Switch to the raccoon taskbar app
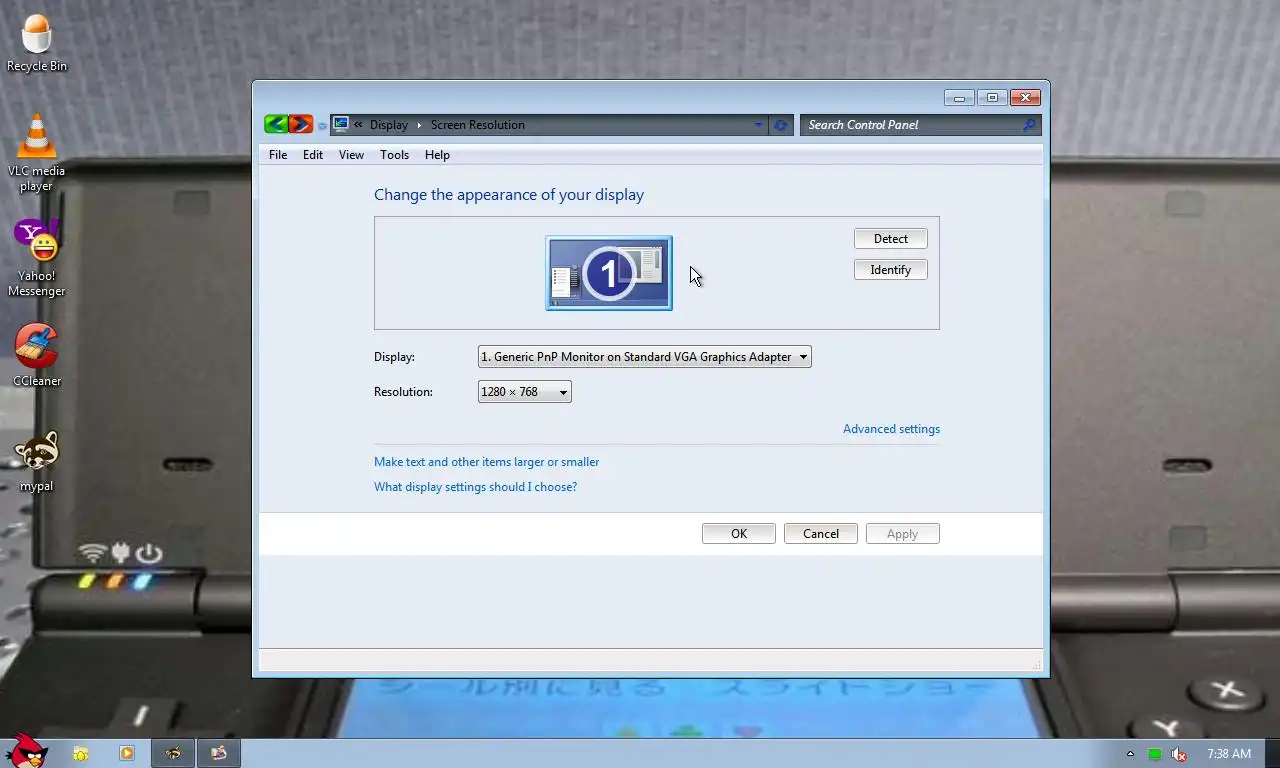The width and height of the screenshot is (1280, 768). pyautogui.click(x=173, y=754)
